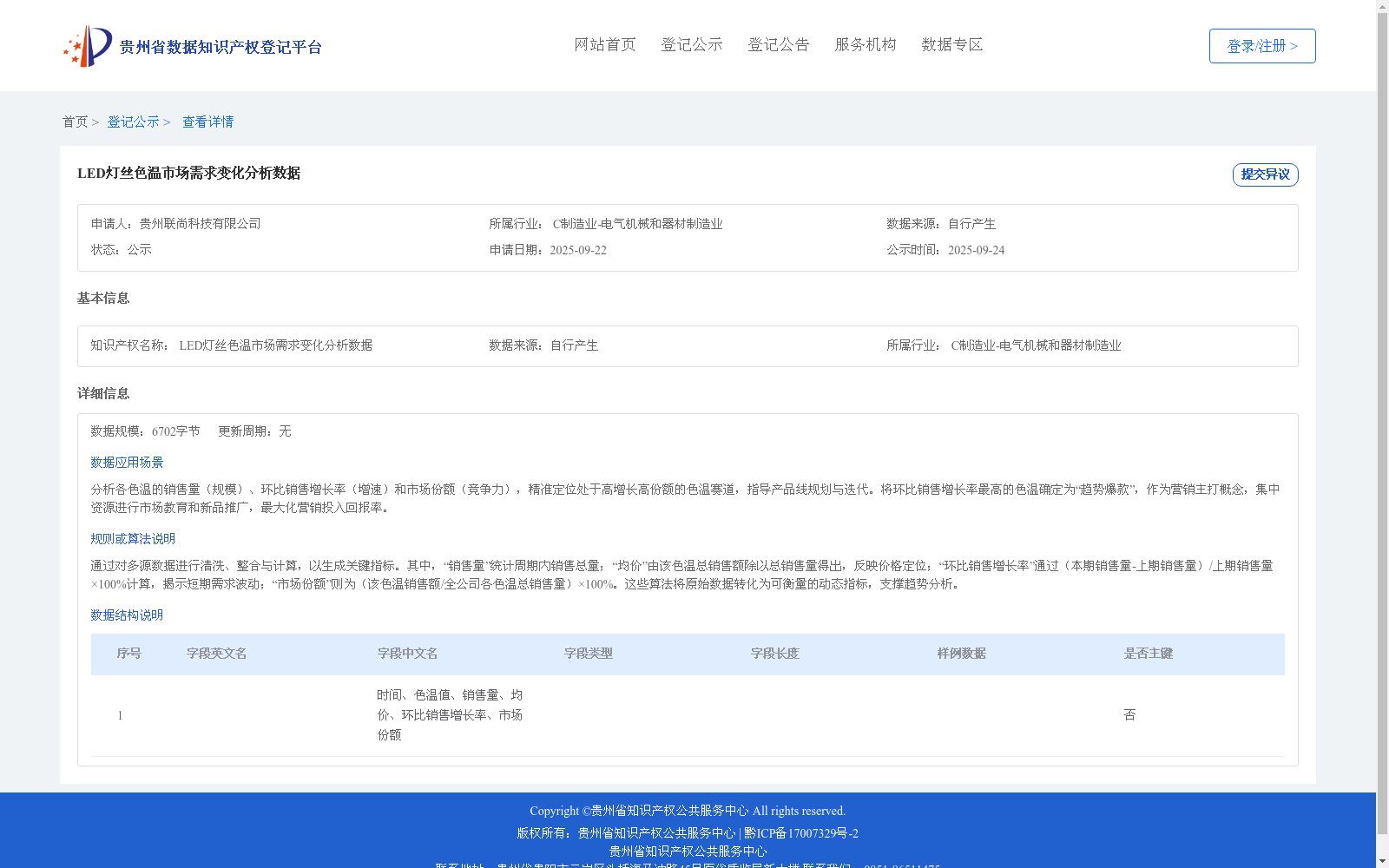Screen dimensions: 1389x868
Task: Select 数据规模 6702字节 text
Action: (145, 431)
